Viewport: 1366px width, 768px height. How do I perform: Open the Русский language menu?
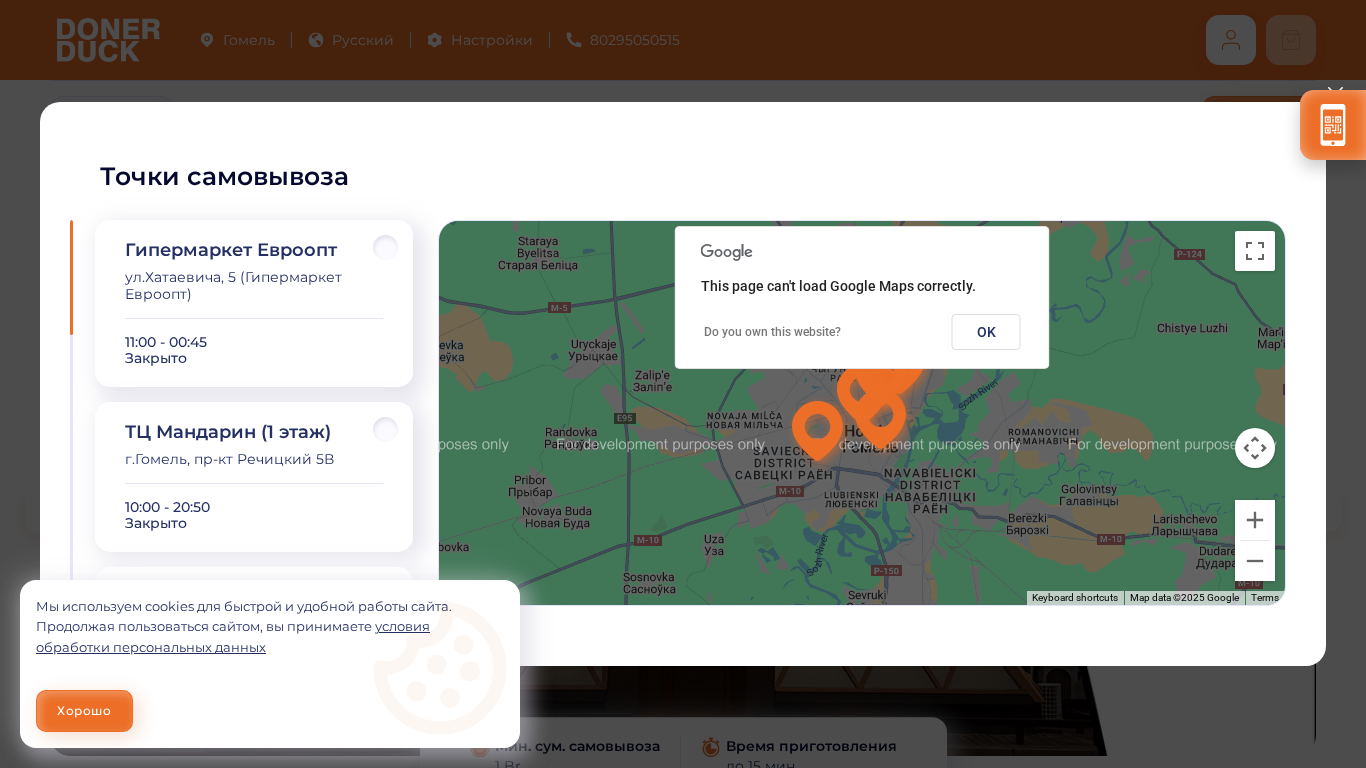coord(351,40)
